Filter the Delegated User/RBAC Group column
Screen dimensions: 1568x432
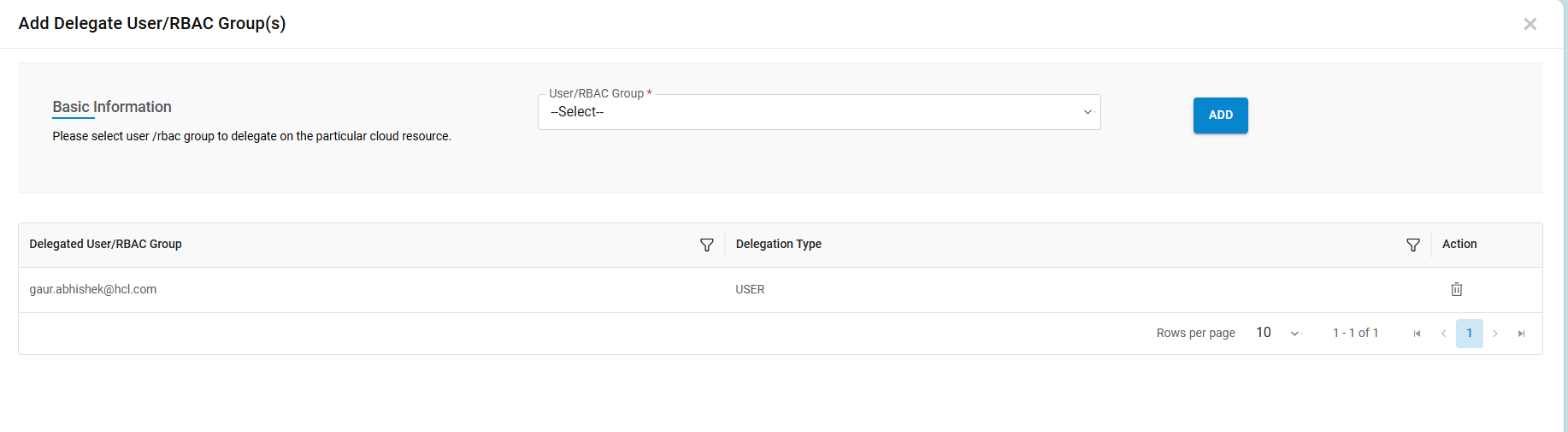(x=707, y=246)
